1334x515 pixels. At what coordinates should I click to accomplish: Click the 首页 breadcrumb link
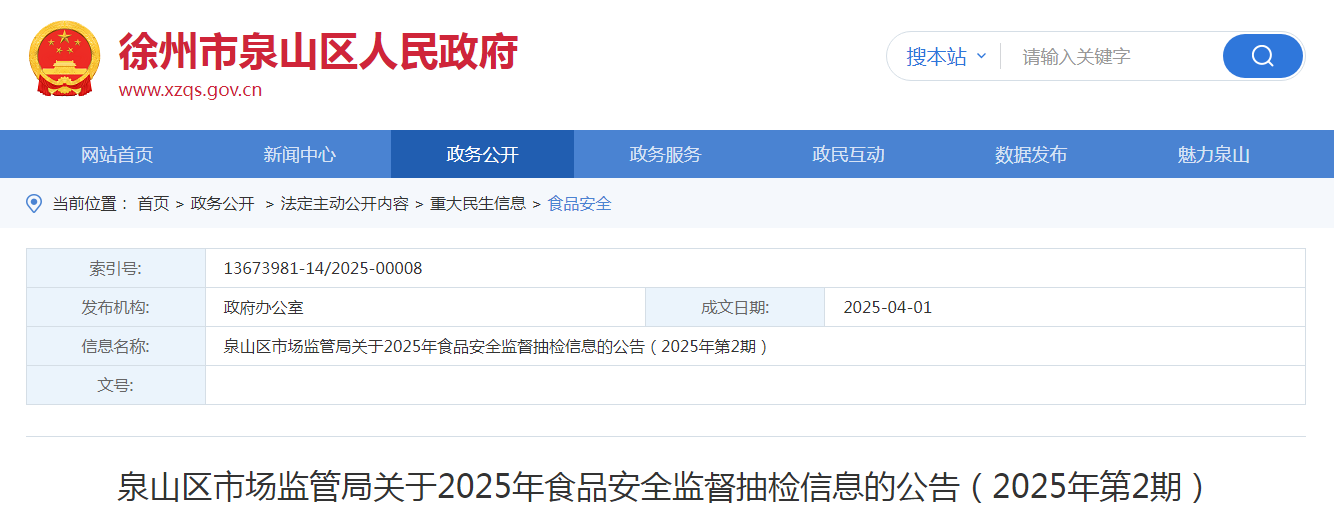pos(153,203)
